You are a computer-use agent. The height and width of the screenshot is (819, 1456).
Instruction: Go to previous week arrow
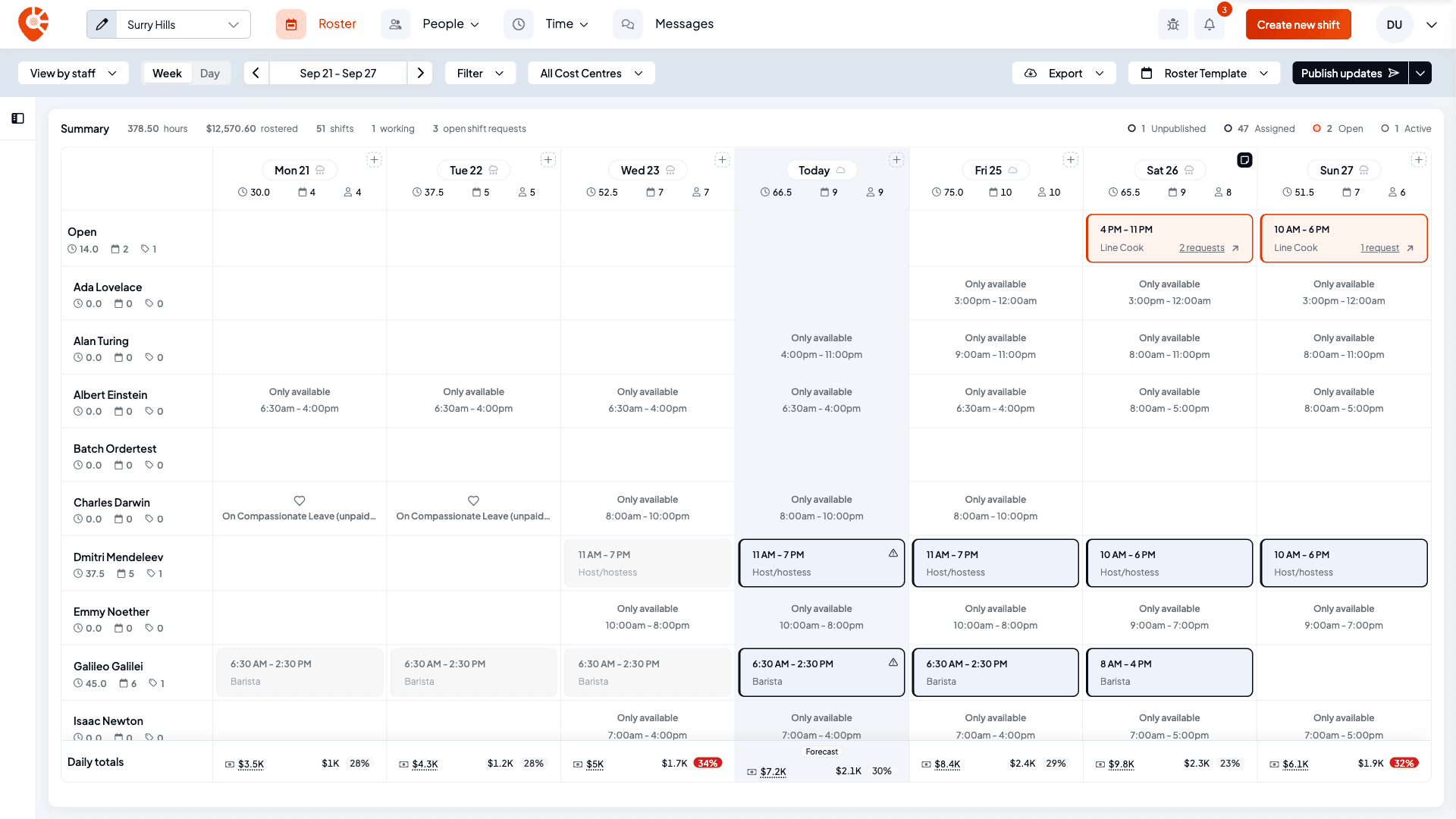coord(256,73)
